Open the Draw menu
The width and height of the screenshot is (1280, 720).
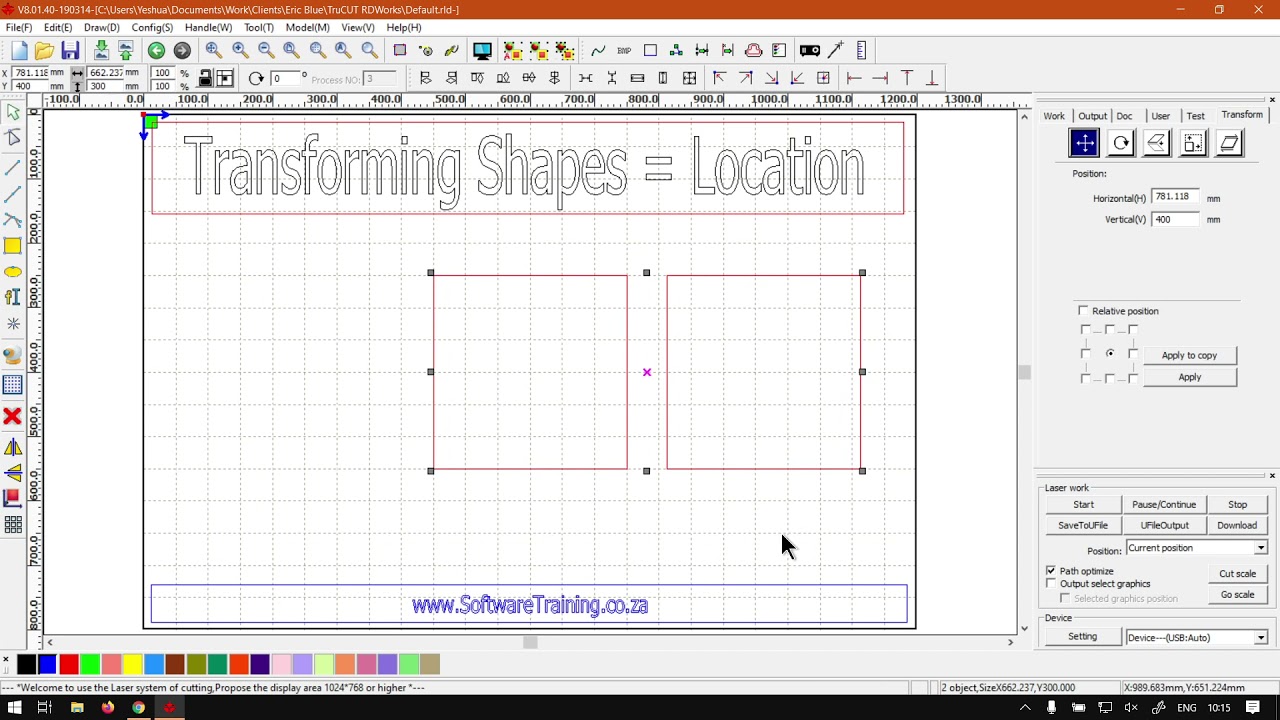(102, 28)
